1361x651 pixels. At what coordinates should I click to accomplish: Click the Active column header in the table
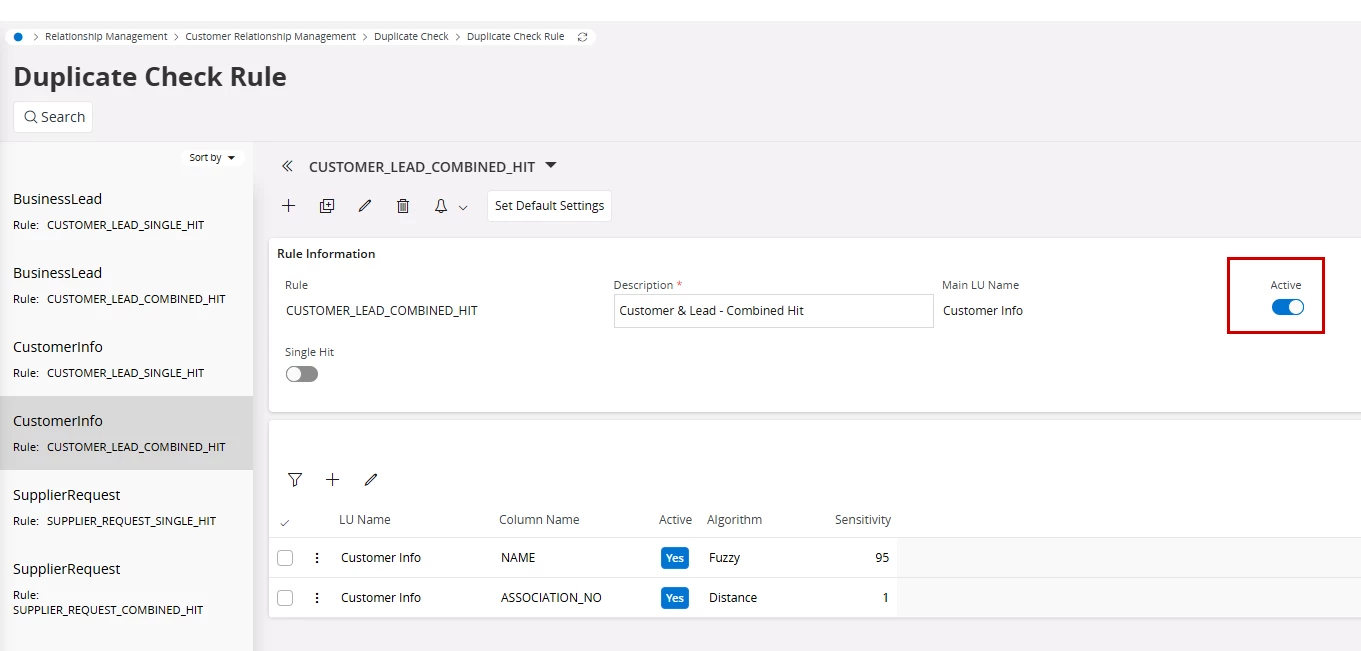click(675, 520)
